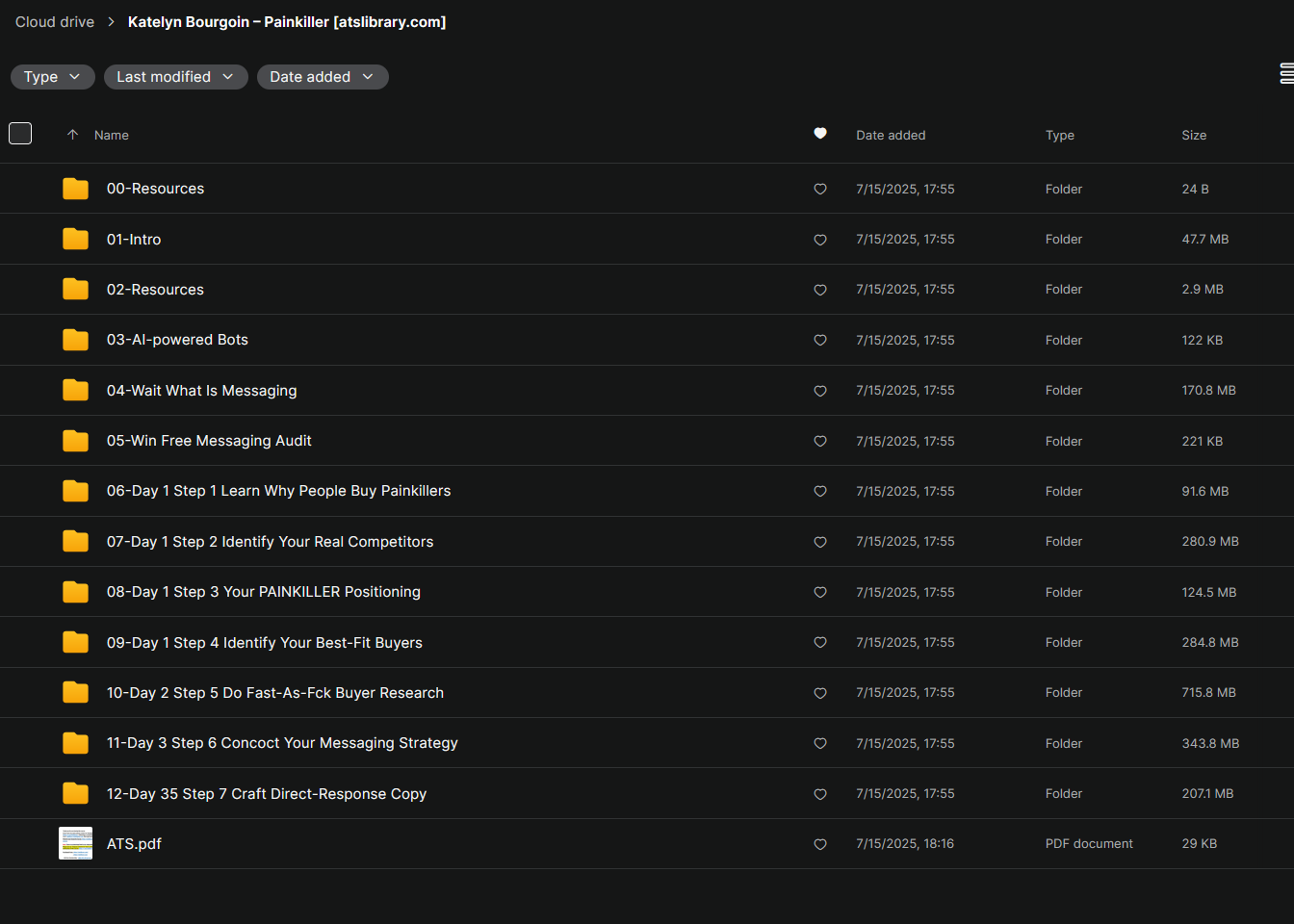Favorite the ATS.pdf heart icon
The height and width of the screenshot is (924, 1294).
coord(820,844)
